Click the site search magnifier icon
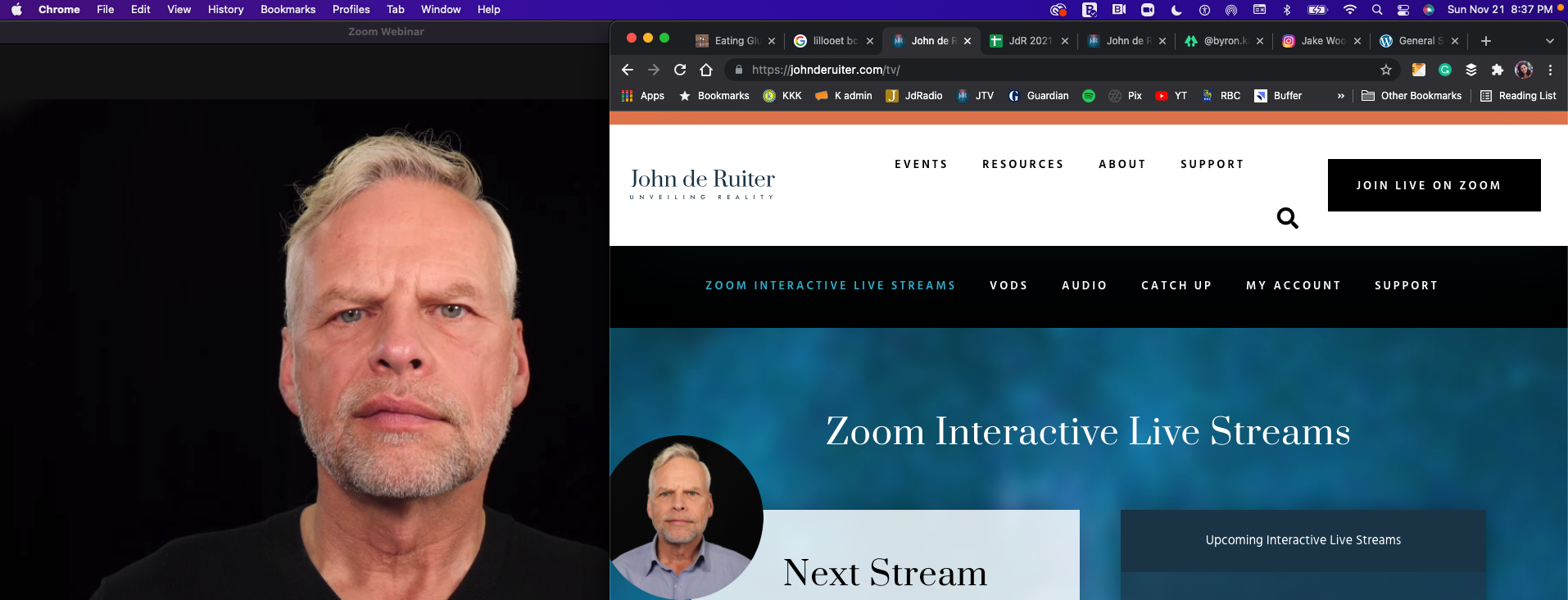 (1287, 218)
